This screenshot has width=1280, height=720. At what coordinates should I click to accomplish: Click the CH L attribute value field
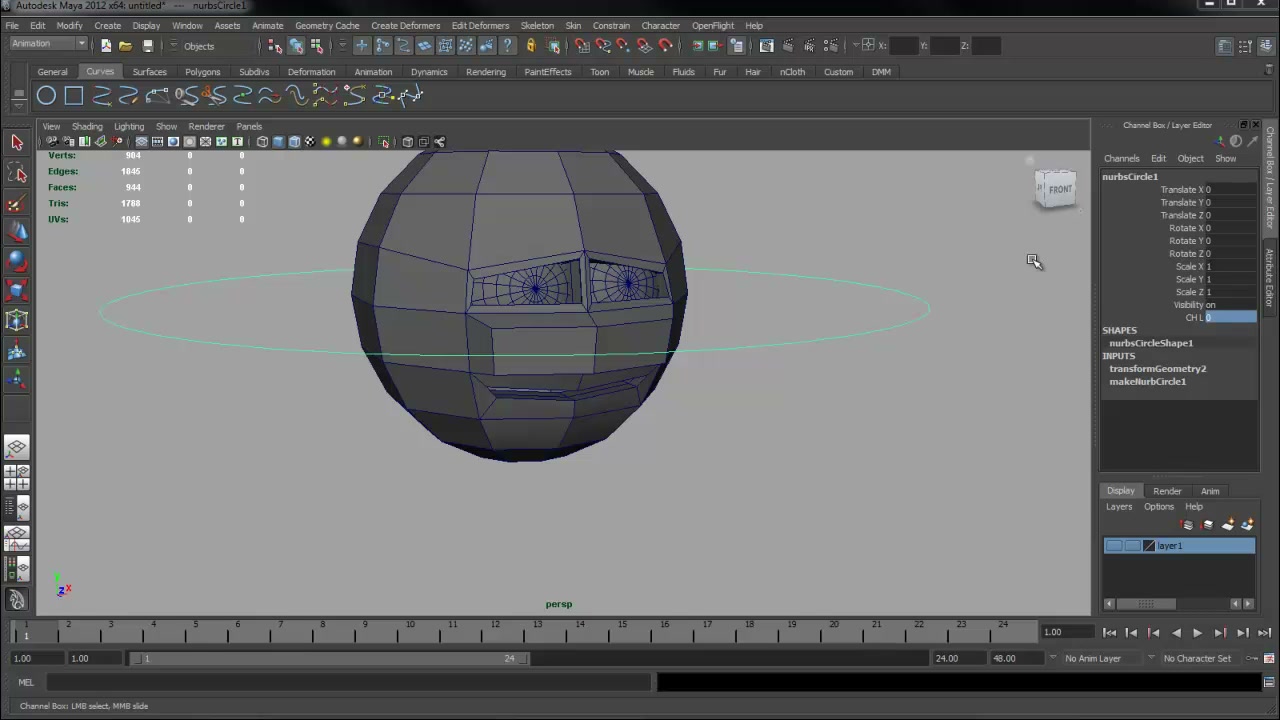(x=1231, y=318)
